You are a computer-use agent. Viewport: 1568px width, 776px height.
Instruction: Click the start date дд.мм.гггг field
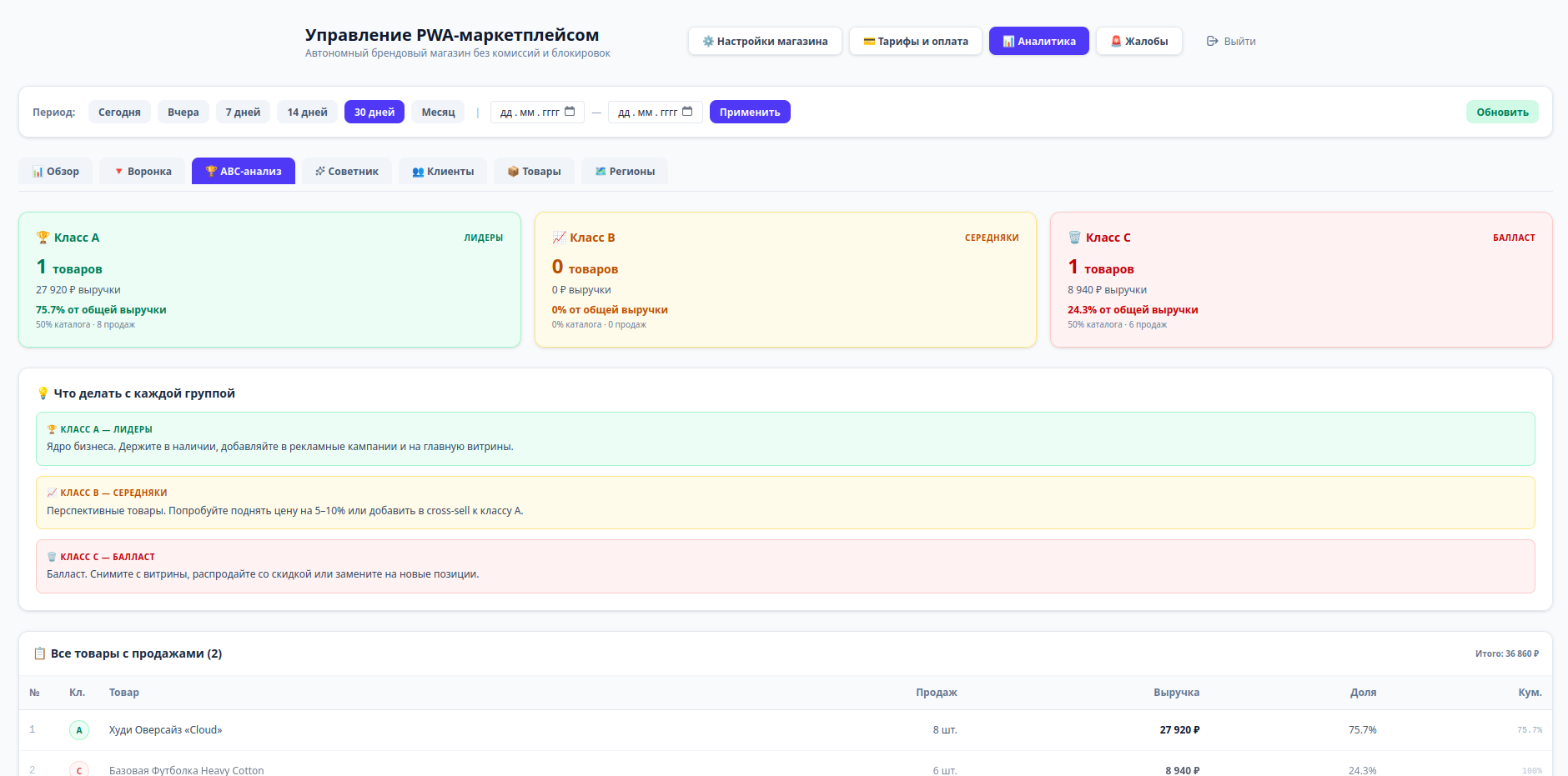click(537, 112)
